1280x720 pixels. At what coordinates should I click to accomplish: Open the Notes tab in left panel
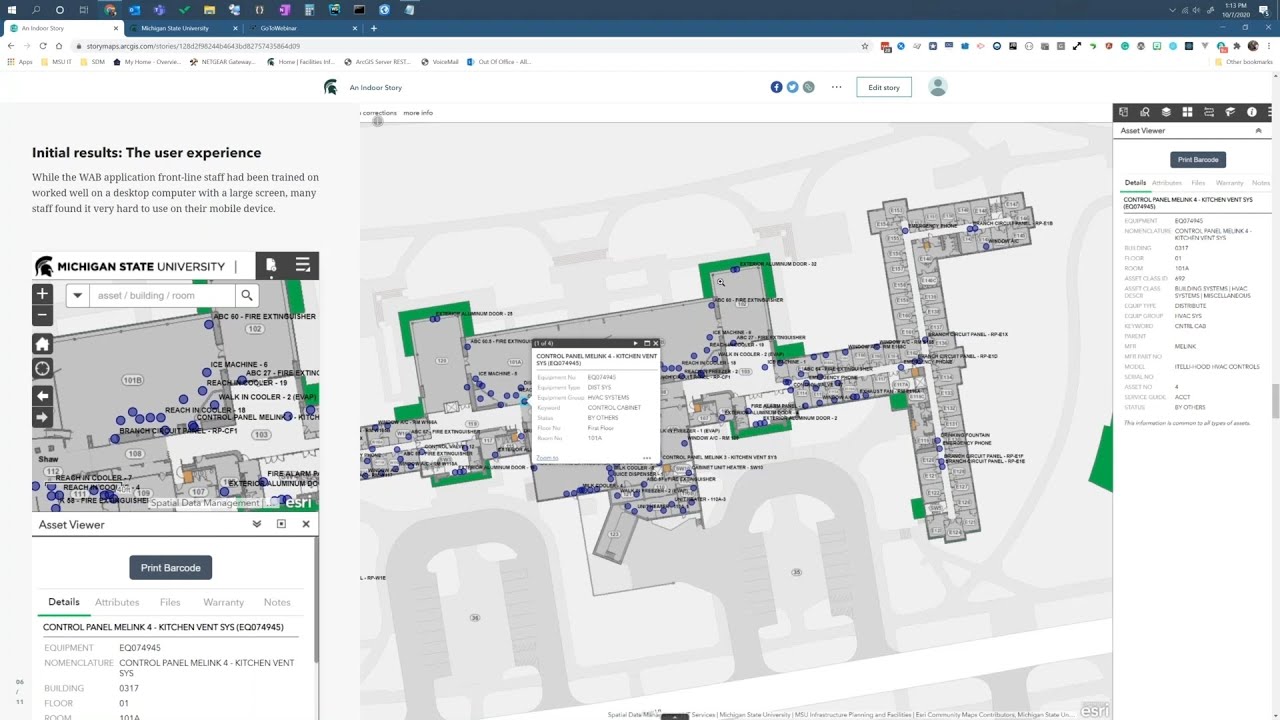click(277, 602)
